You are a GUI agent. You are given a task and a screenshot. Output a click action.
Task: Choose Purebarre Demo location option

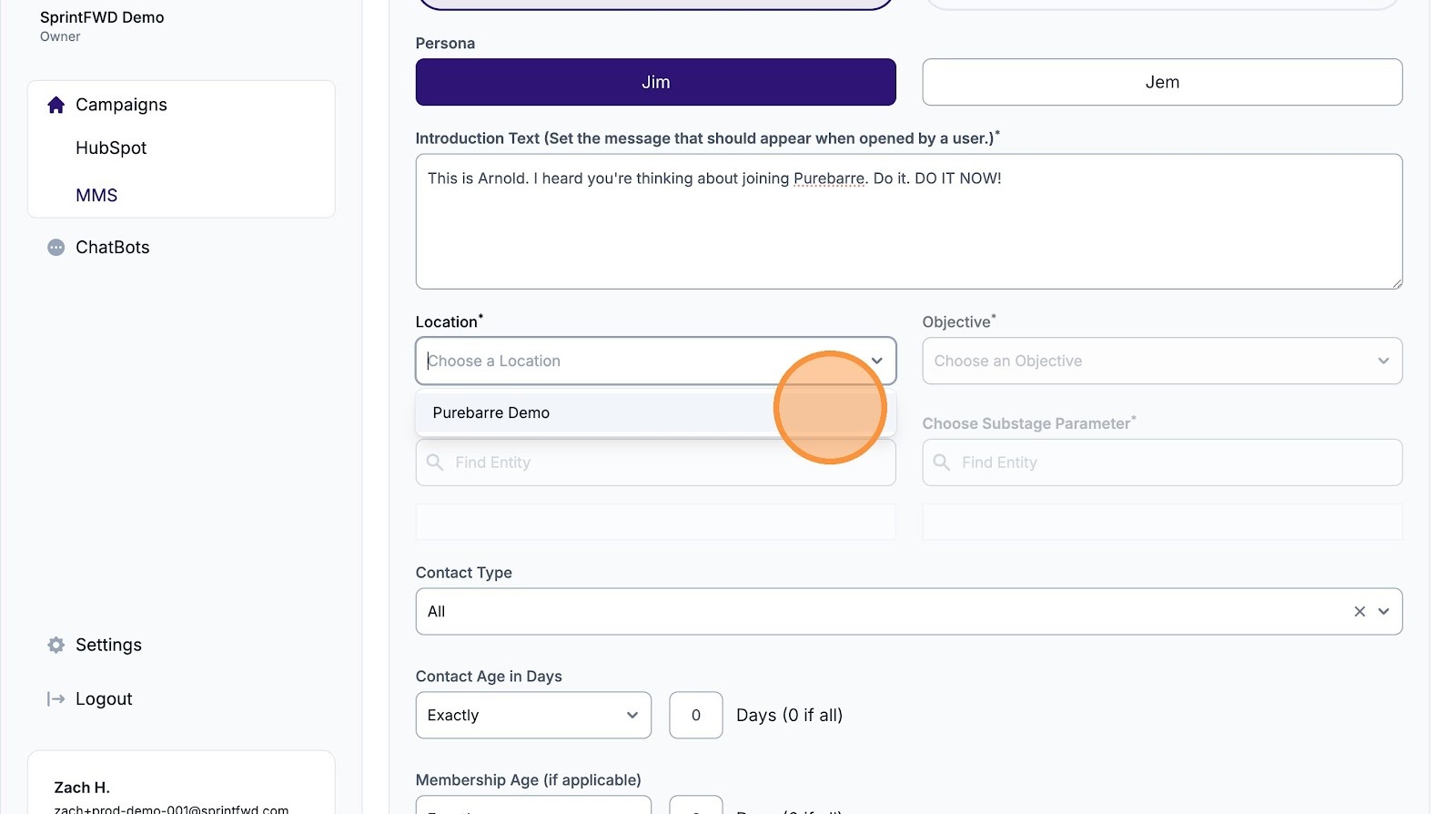coord(491,413)
